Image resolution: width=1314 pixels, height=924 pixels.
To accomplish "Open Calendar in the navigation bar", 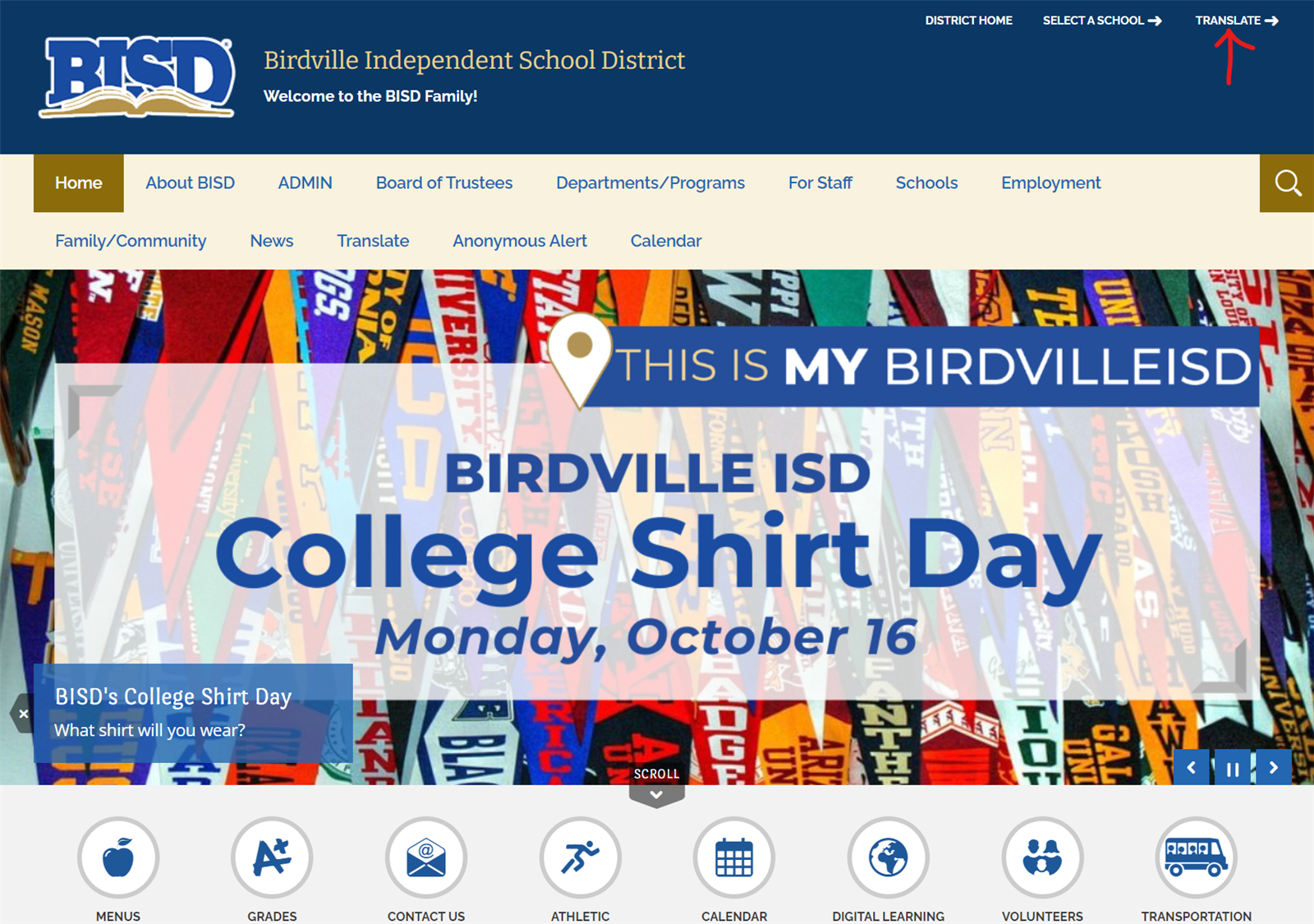I will [666, 241].
